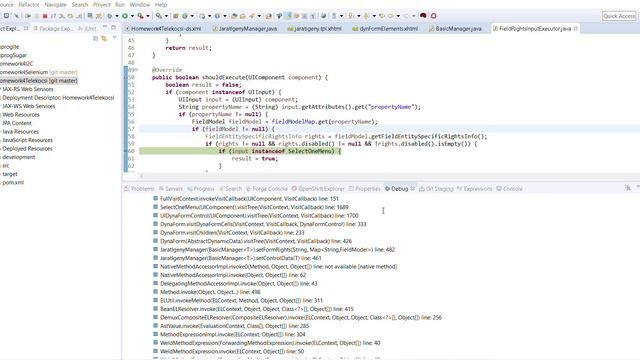This screenshot has width=640, height=360.
Task: Click the red circle OpenShift toolbar icon
Action: click(433, 16)
